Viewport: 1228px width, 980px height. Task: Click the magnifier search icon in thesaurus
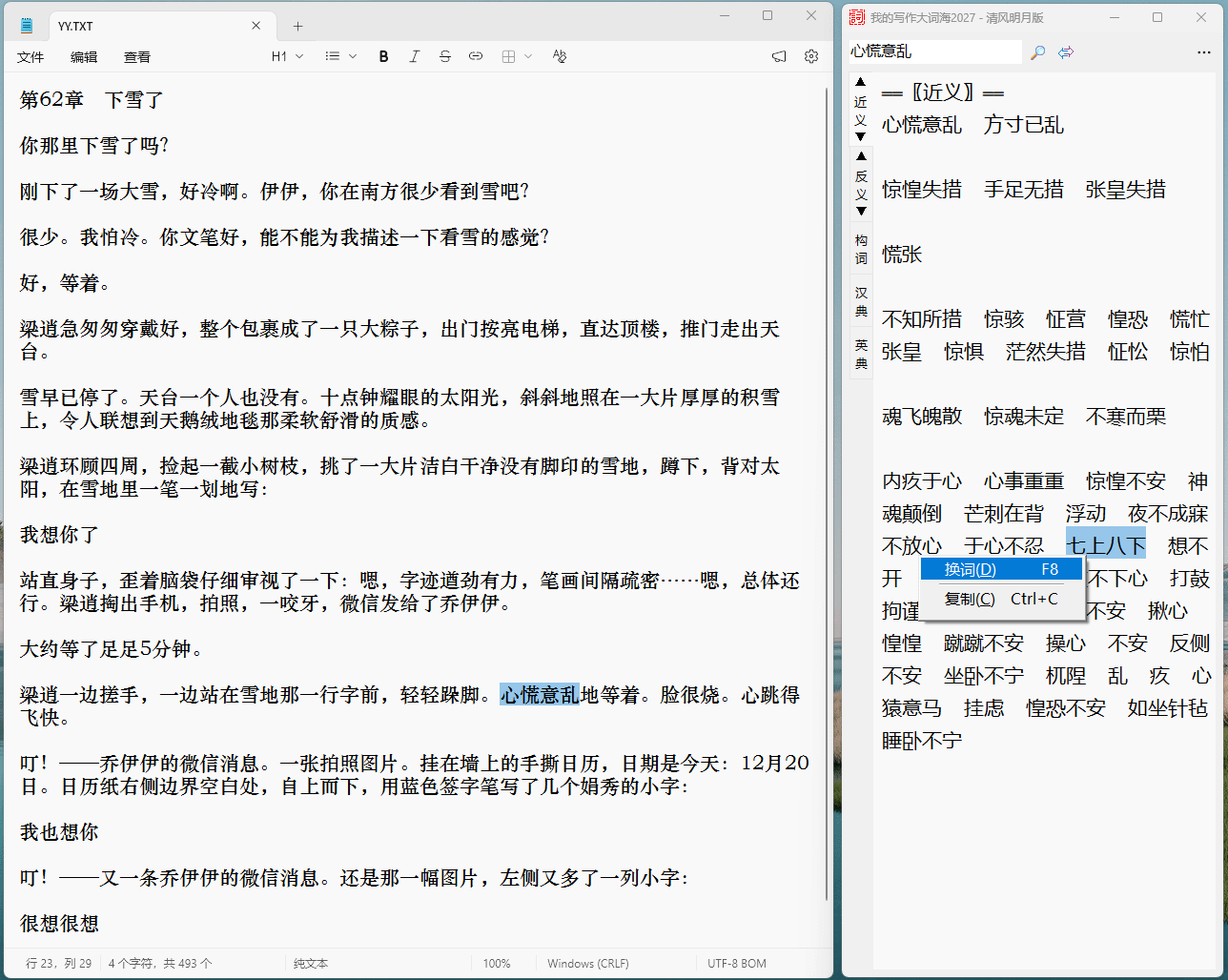[1038, 52]
